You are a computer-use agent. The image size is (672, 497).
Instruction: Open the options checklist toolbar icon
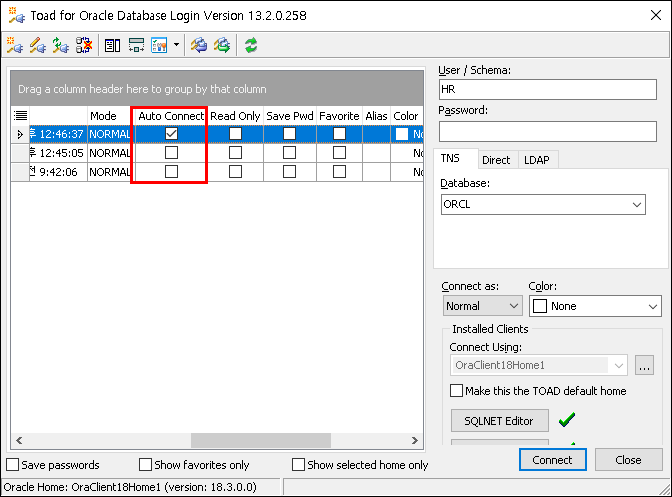point(159,45)
